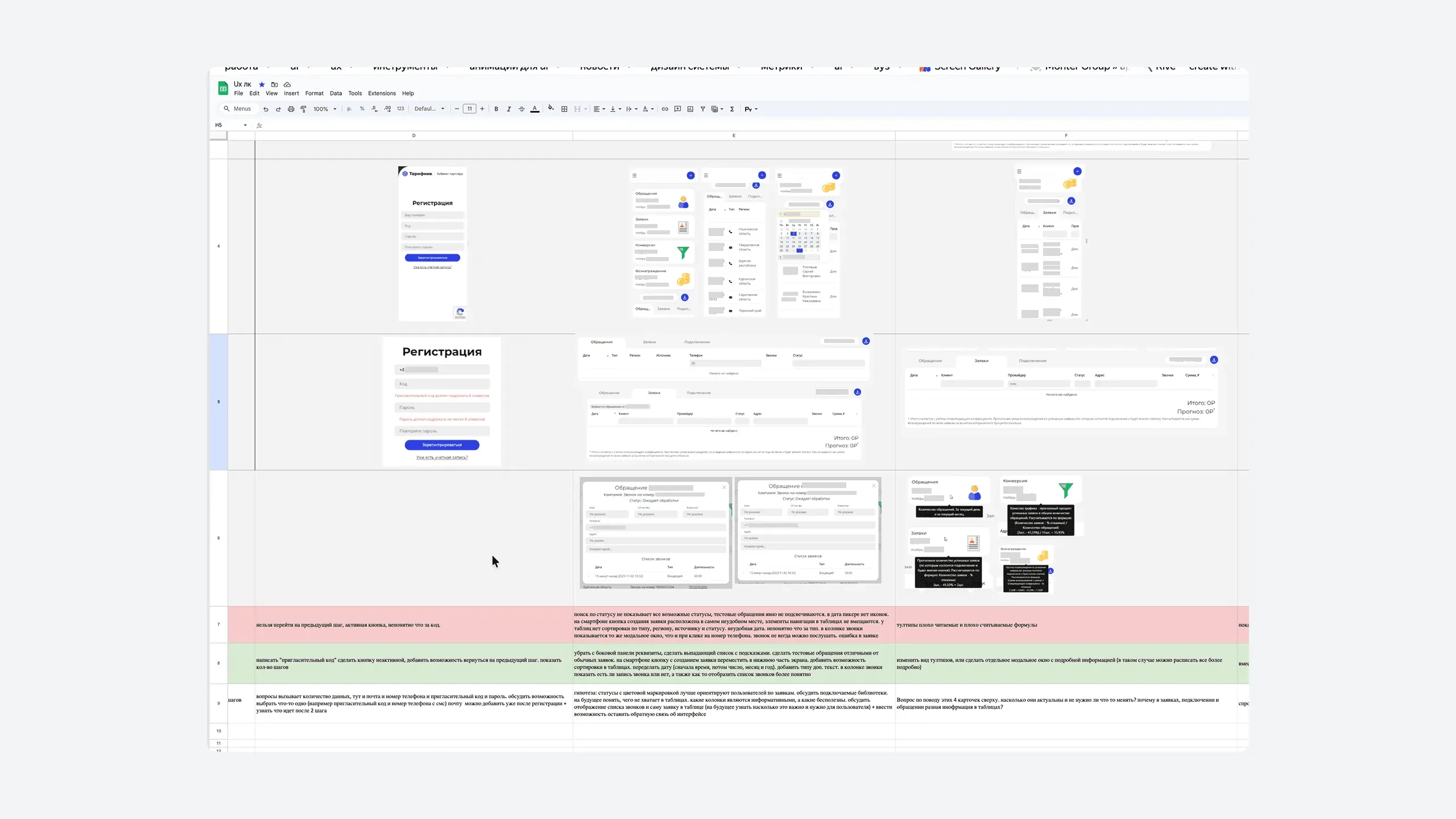Open the input tools Ру dropdown
Image resolution: width=1456 pixels, height=819 pixels.
751,109
